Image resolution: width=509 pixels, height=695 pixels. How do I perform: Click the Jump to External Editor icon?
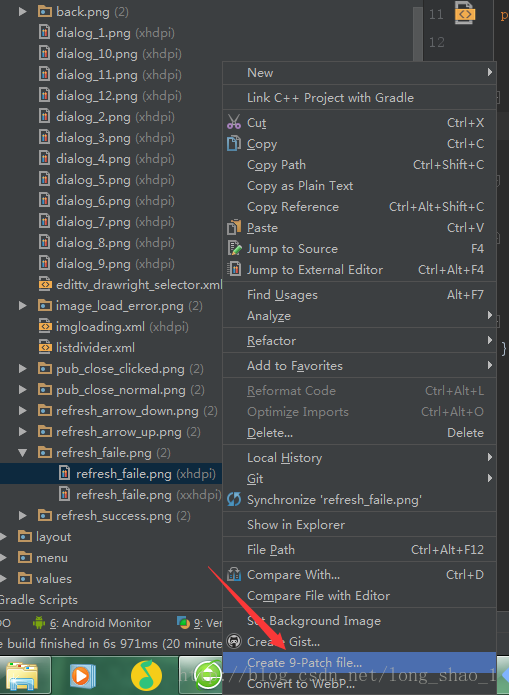234,269
